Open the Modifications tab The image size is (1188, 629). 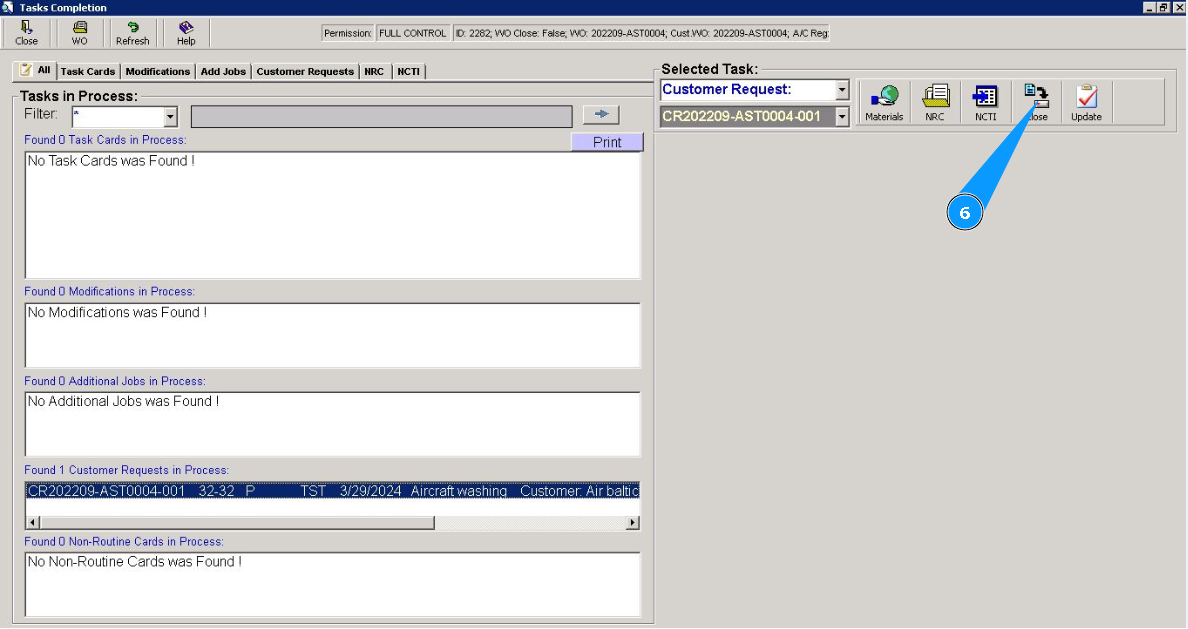158,71
